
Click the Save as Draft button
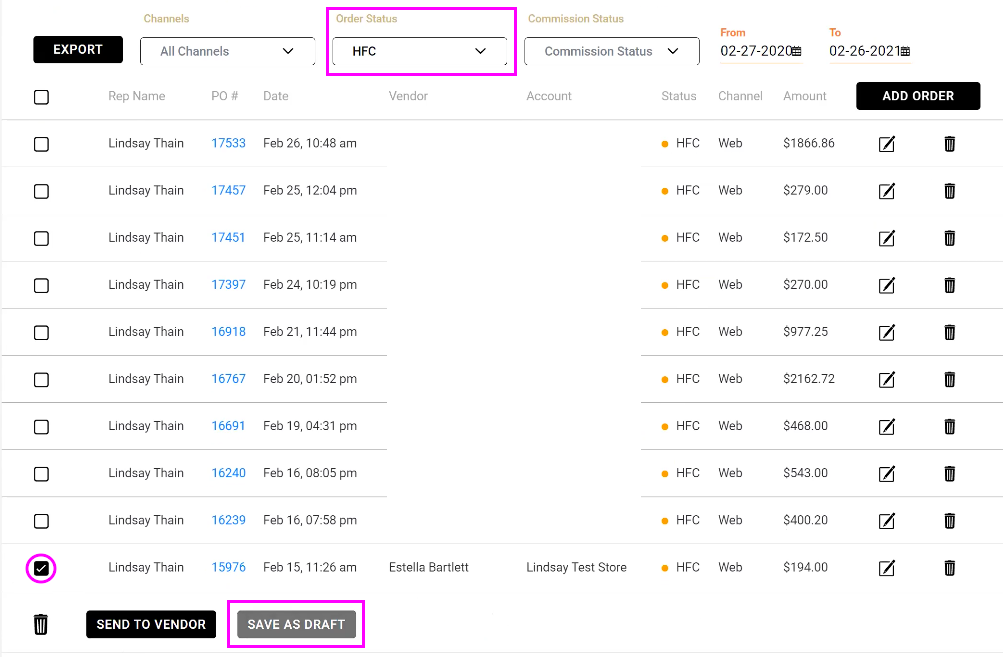pos(296,624)
